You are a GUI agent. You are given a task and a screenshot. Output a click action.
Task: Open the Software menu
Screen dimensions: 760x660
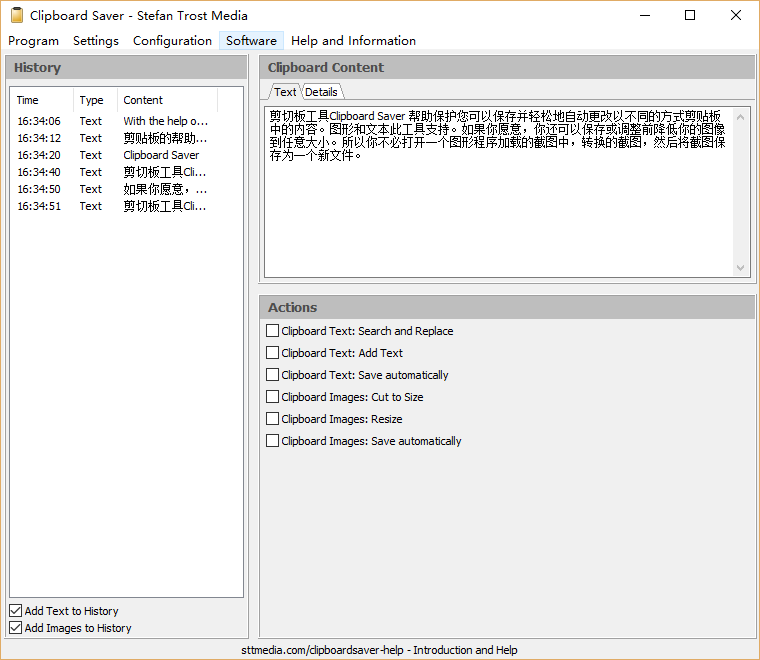(251, 41)
